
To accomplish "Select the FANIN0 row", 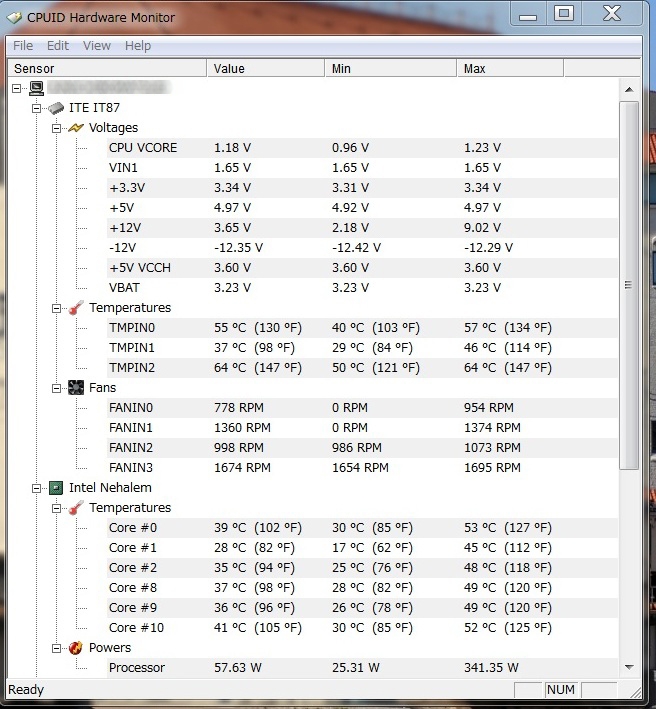I will (362, 408).
